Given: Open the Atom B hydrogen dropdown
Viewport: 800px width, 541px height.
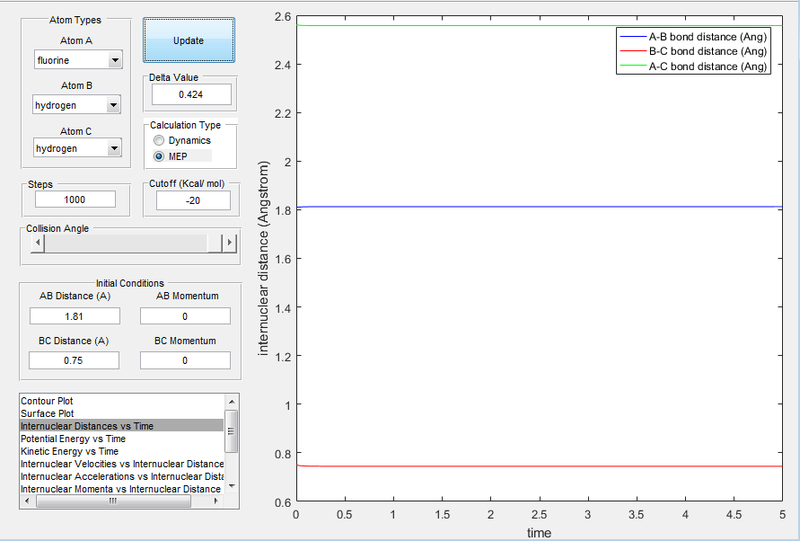Looking at the screenshot, I should (x=77, y=105).
